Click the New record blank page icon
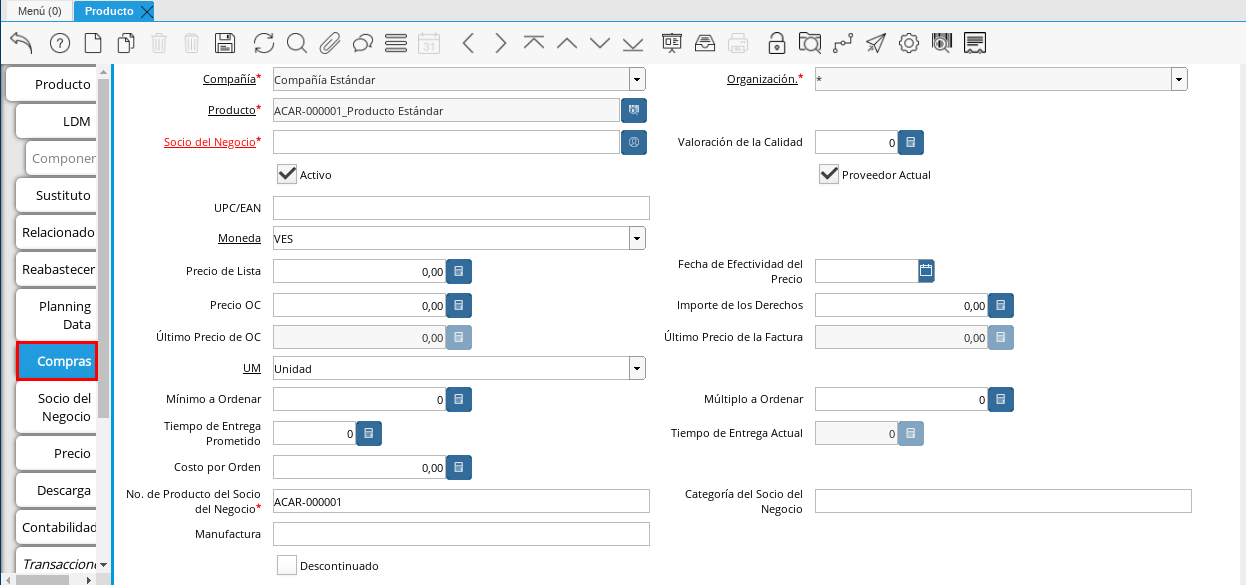The width and height of the screenshot is (1246, 585). (92, 43)
